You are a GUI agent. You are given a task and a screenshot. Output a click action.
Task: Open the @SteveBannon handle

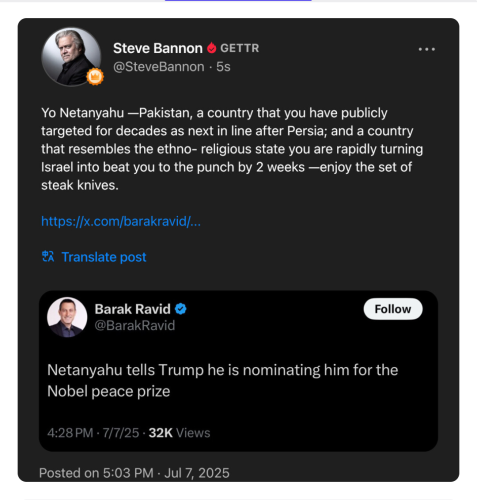coord(159,67)
